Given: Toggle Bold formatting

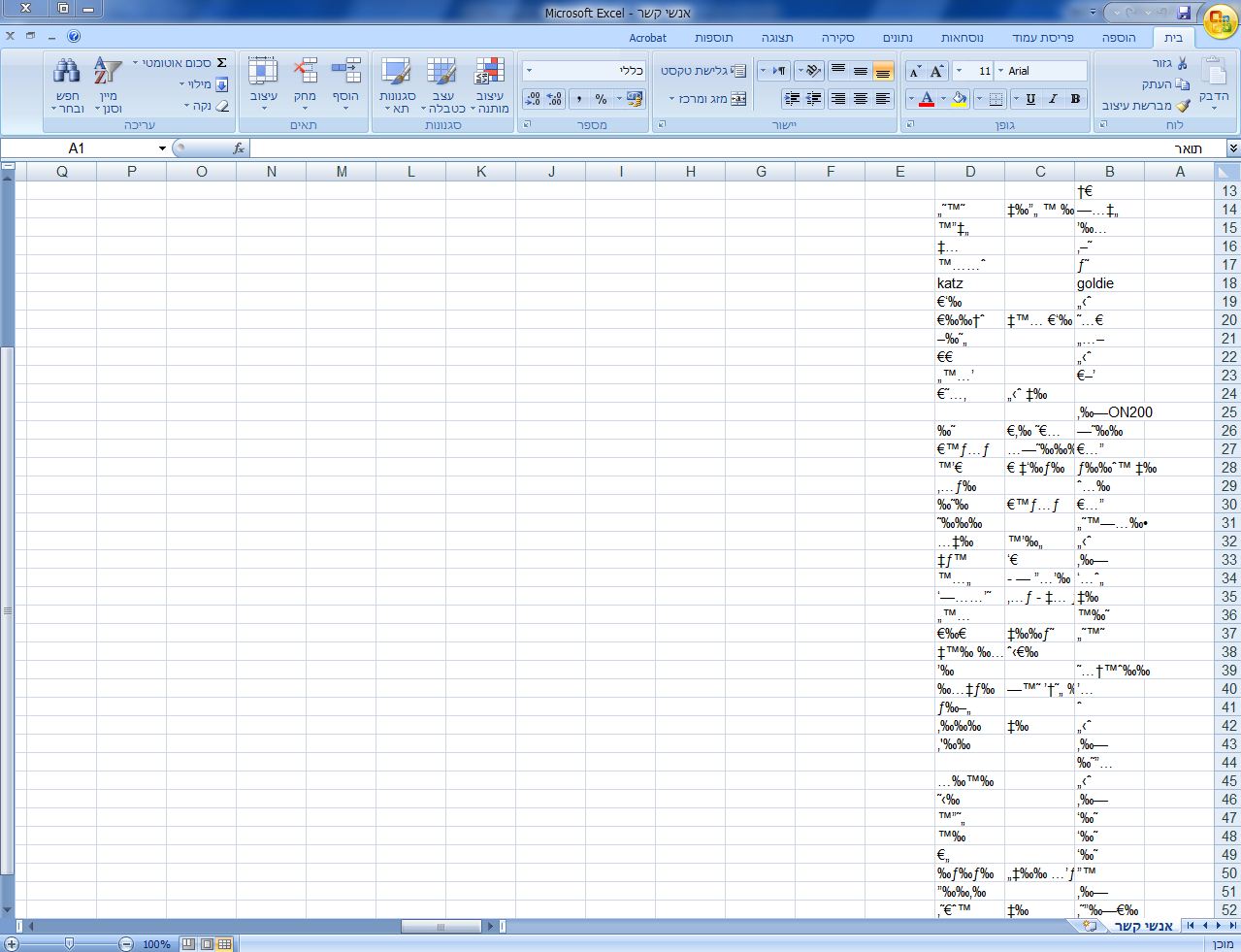Looking at the screenshot, I should [x=1075, y=99].
